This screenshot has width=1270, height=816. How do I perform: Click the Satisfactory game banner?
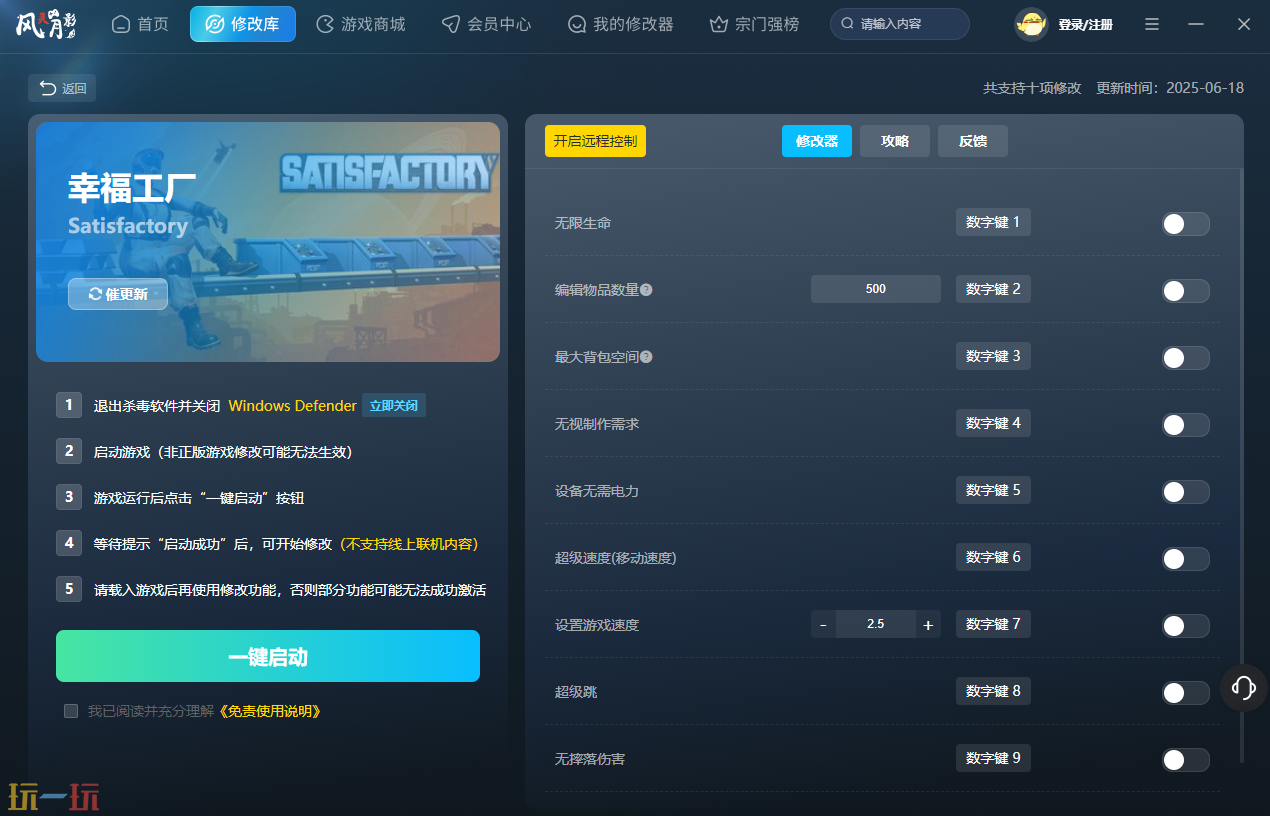[x=268, y=241]
